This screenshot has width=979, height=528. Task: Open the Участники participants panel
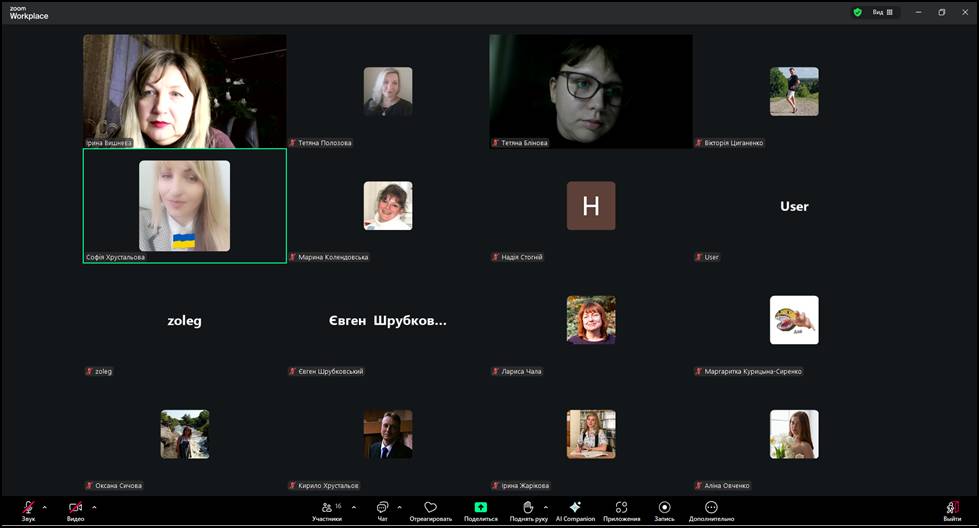click(326, 509)
